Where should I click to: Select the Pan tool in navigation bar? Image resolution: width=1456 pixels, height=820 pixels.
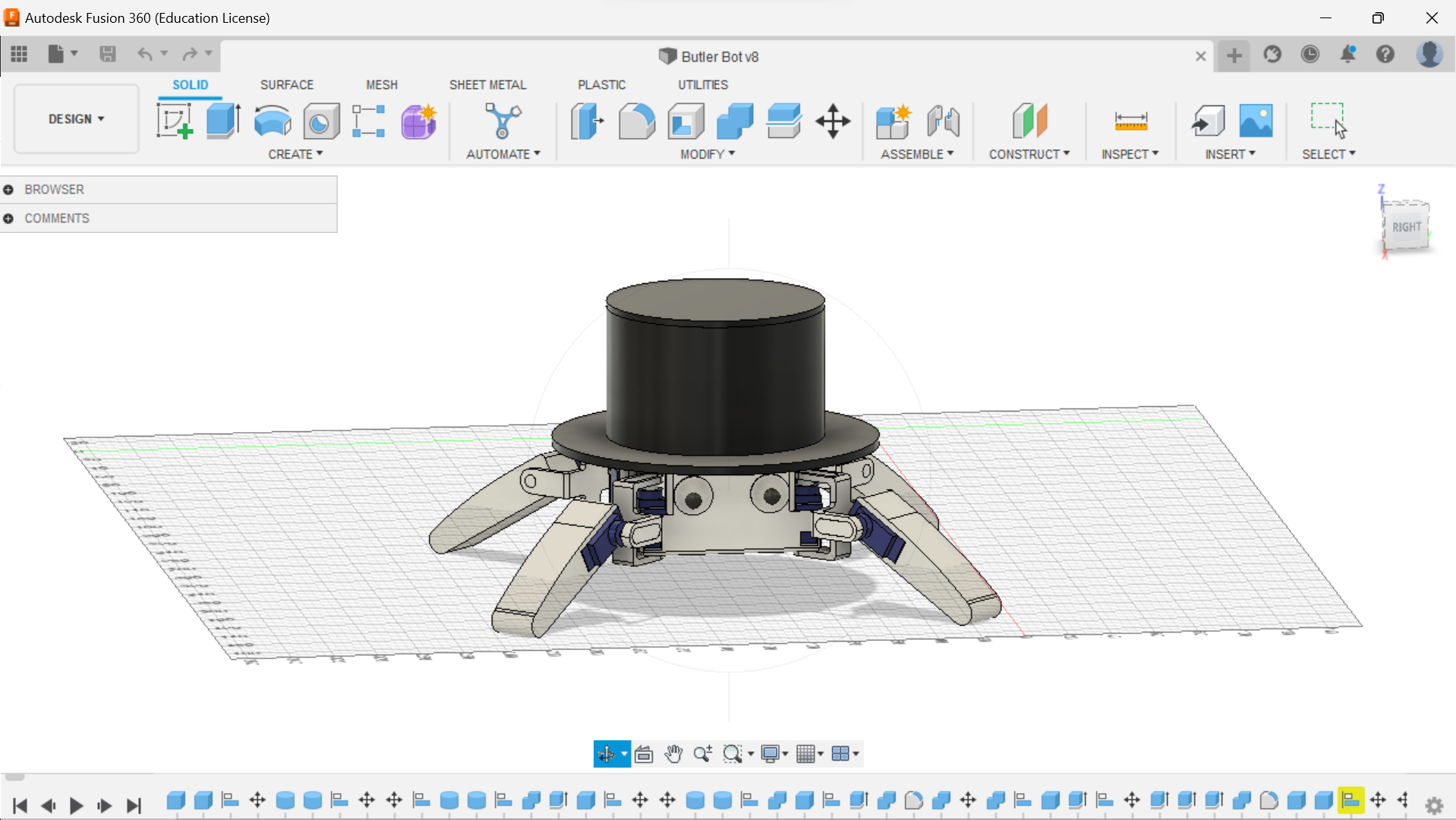click(x=673, y=753)
